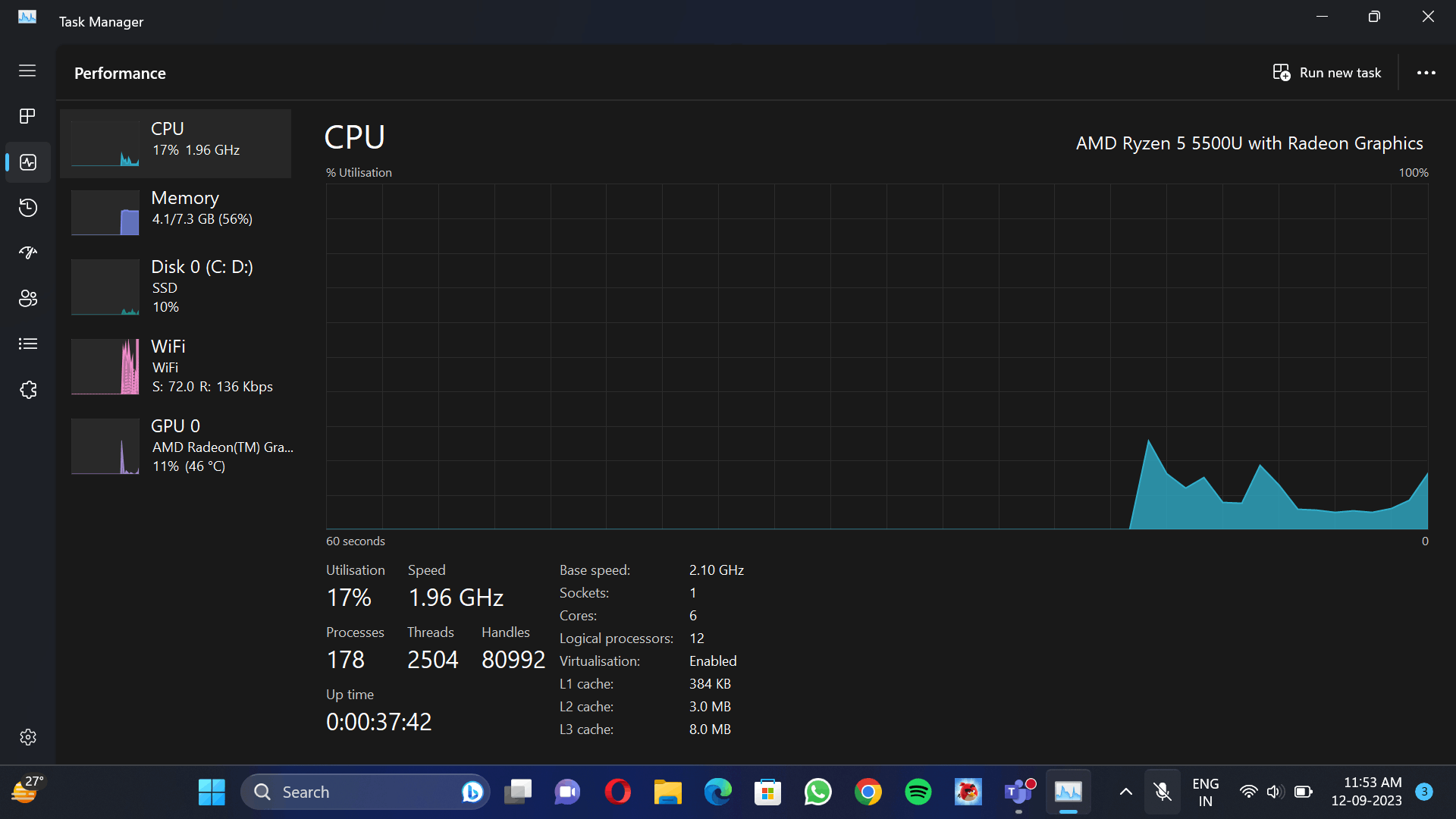Screen dimensions: 1456x819
Task: Toggle microphone mute in system tray
Action: tap(1162, 792)
